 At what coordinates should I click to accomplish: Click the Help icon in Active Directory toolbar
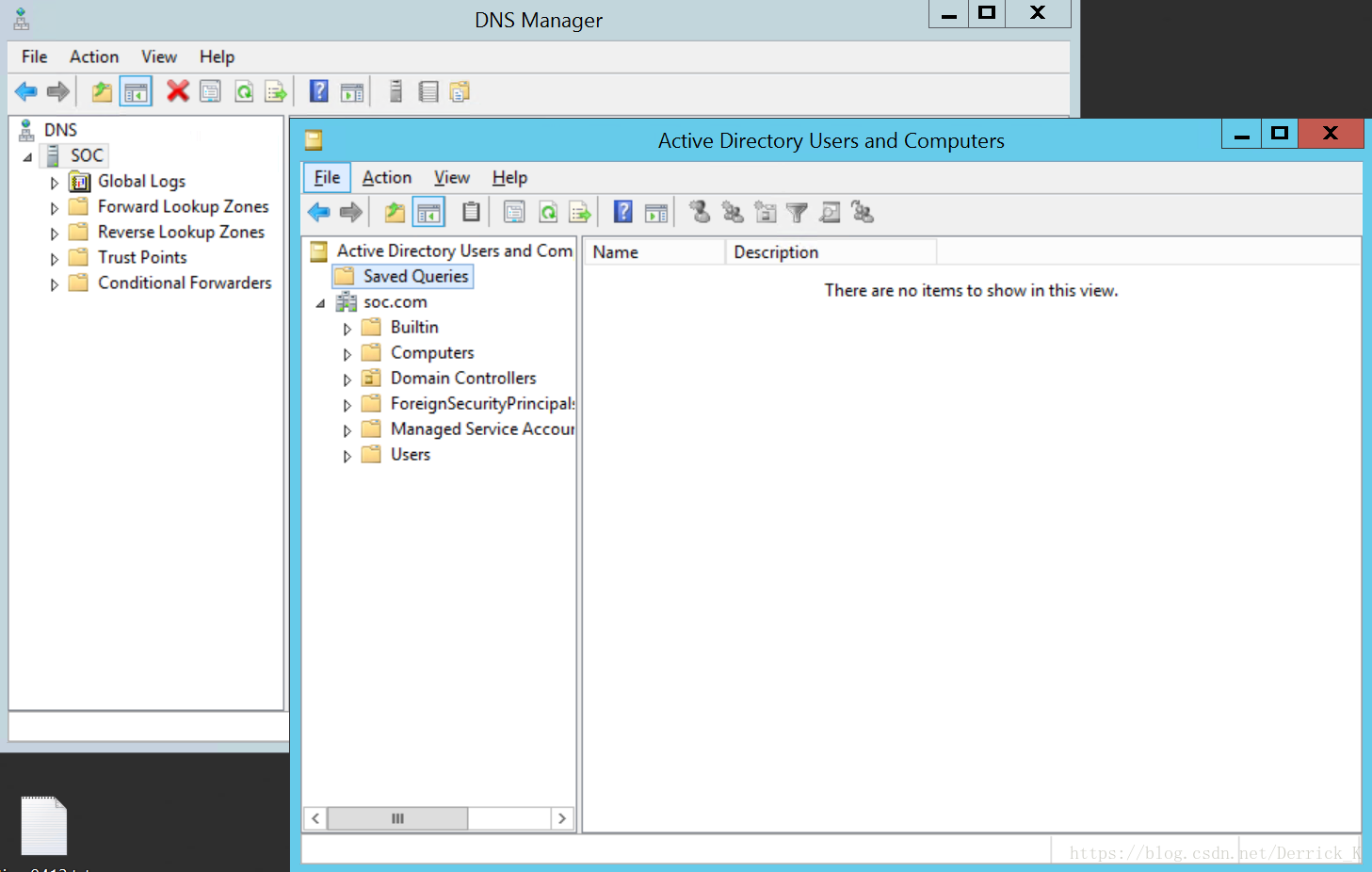pos(623,212)
